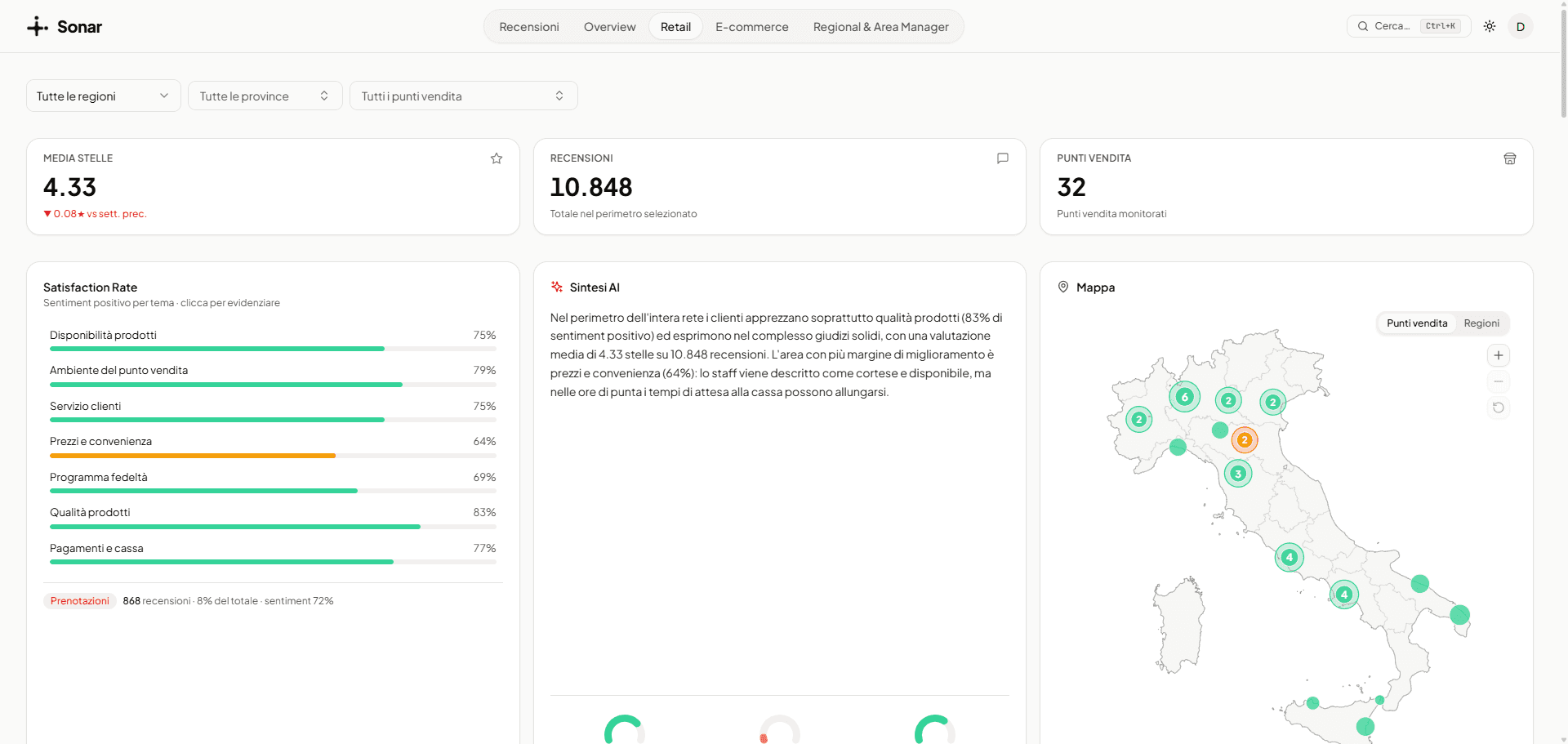Highlight the Programma fedeltà theme
1568x744 pixels.
(273, 483)
